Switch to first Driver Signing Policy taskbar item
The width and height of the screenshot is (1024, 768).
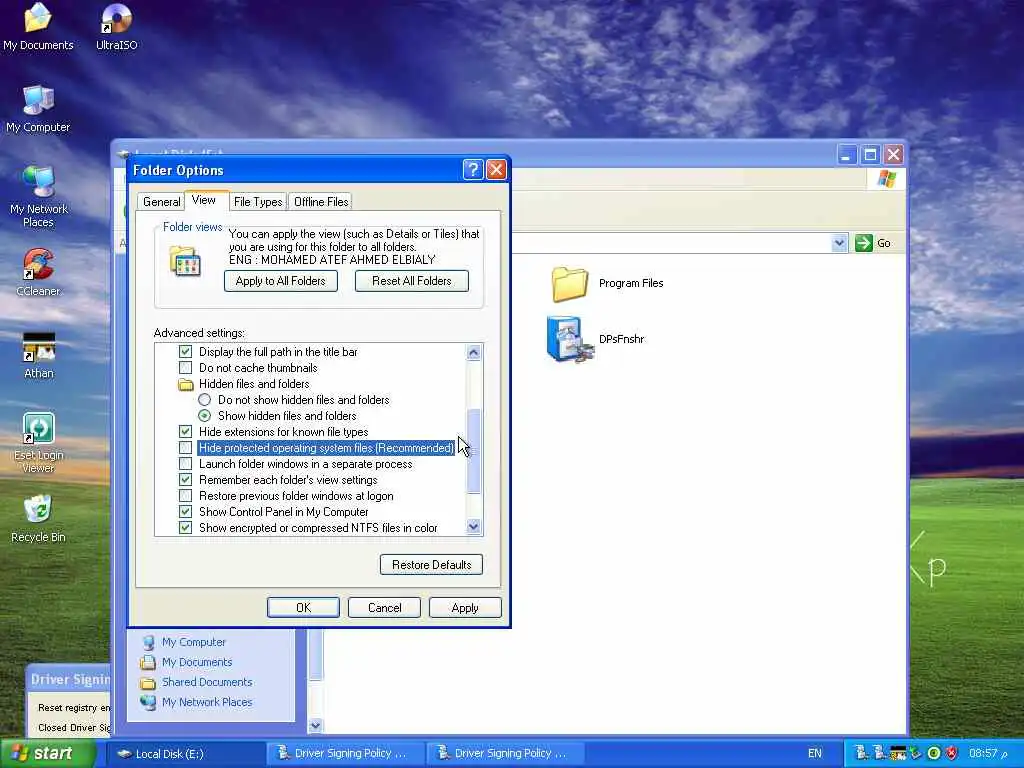[x=345, y=754]
